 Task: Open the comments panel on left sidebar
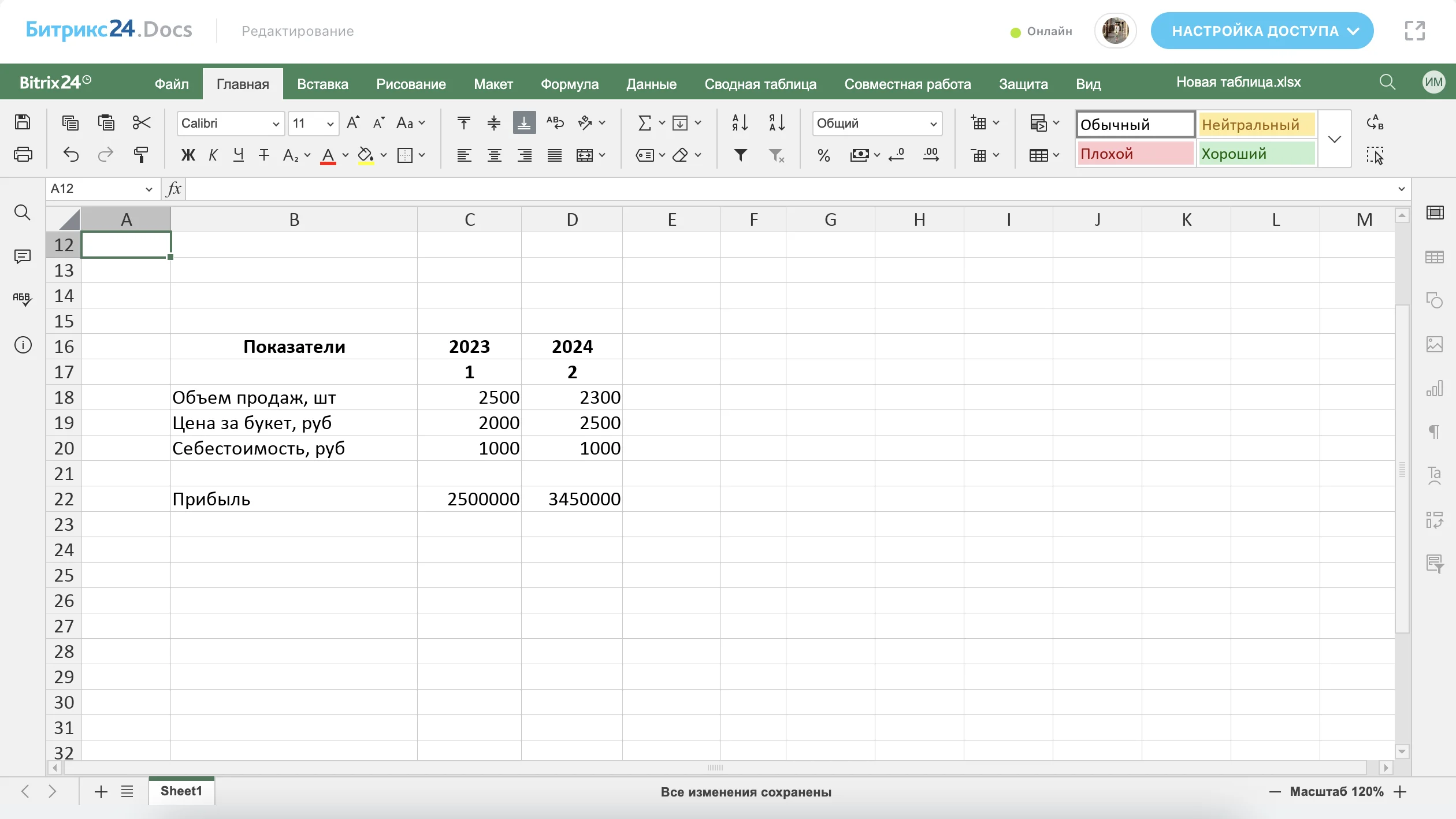[23, 256]
